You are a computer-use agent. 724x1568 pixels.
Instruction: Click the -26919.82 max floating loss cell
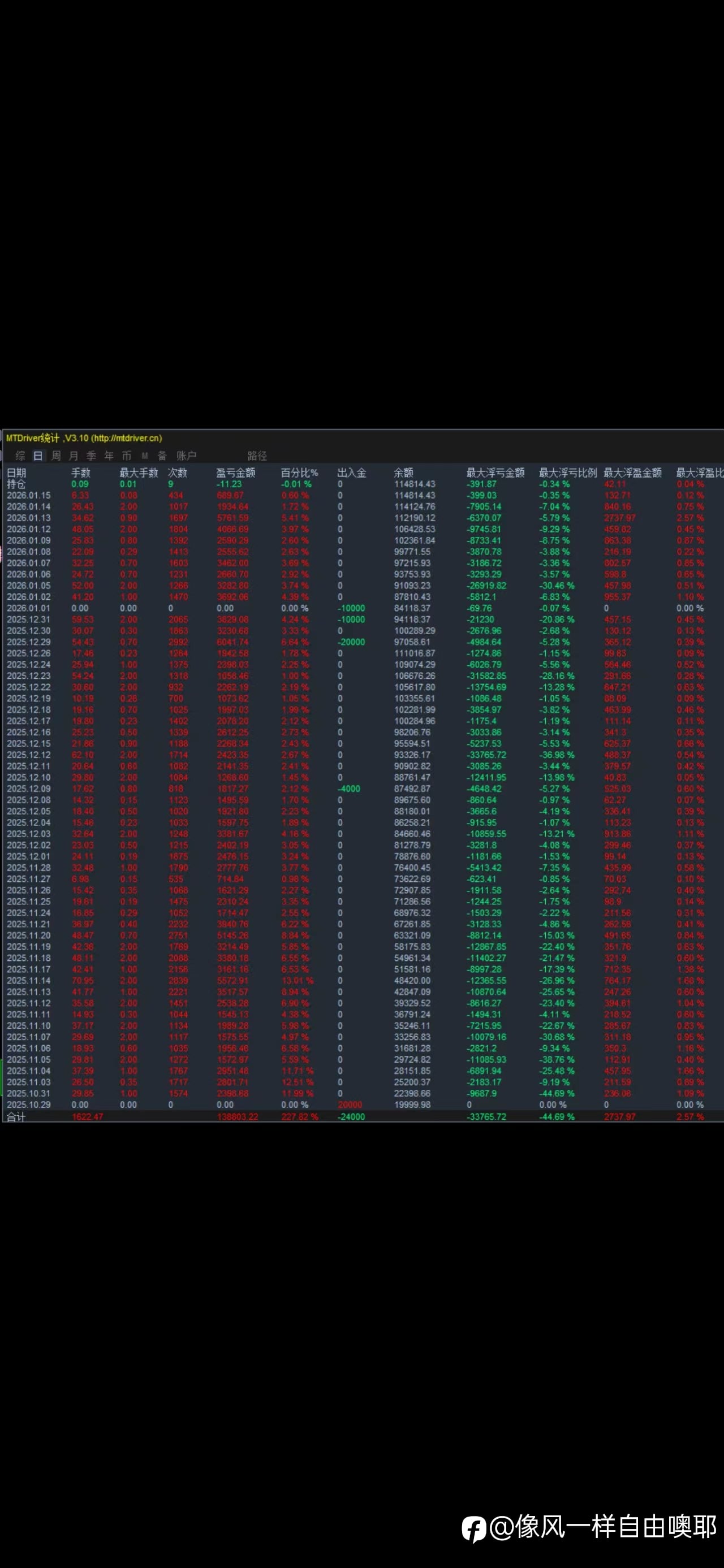tap(486, 586)
